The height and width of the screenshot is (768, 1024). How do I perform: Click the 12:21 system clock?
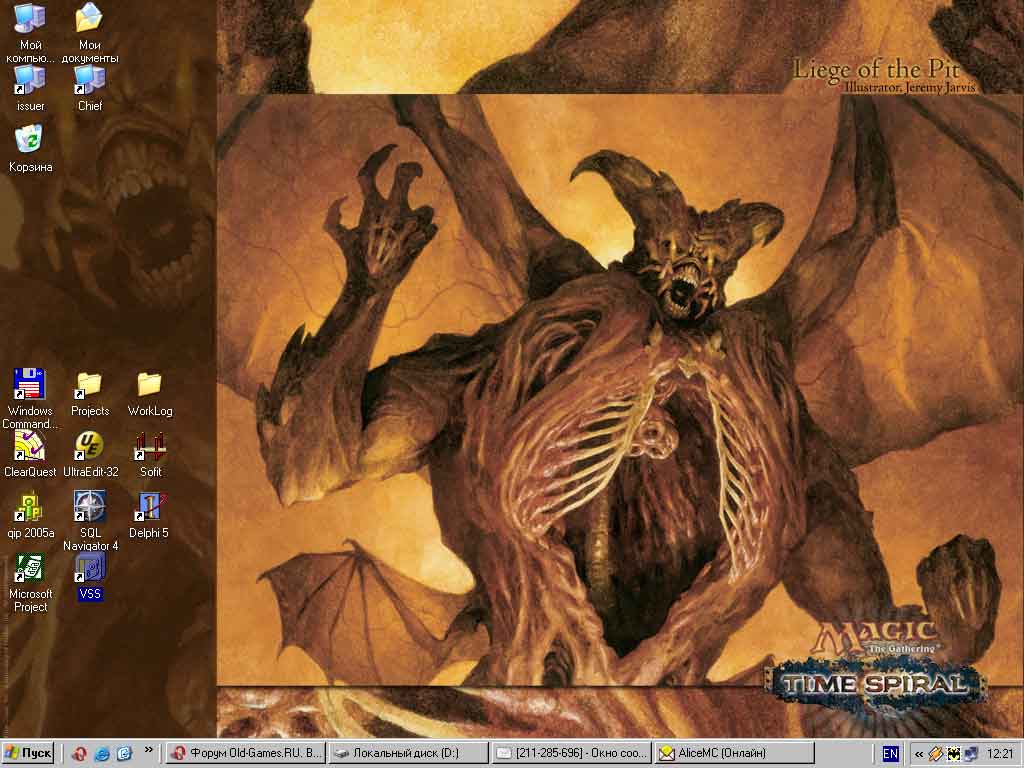[1000, 754]
